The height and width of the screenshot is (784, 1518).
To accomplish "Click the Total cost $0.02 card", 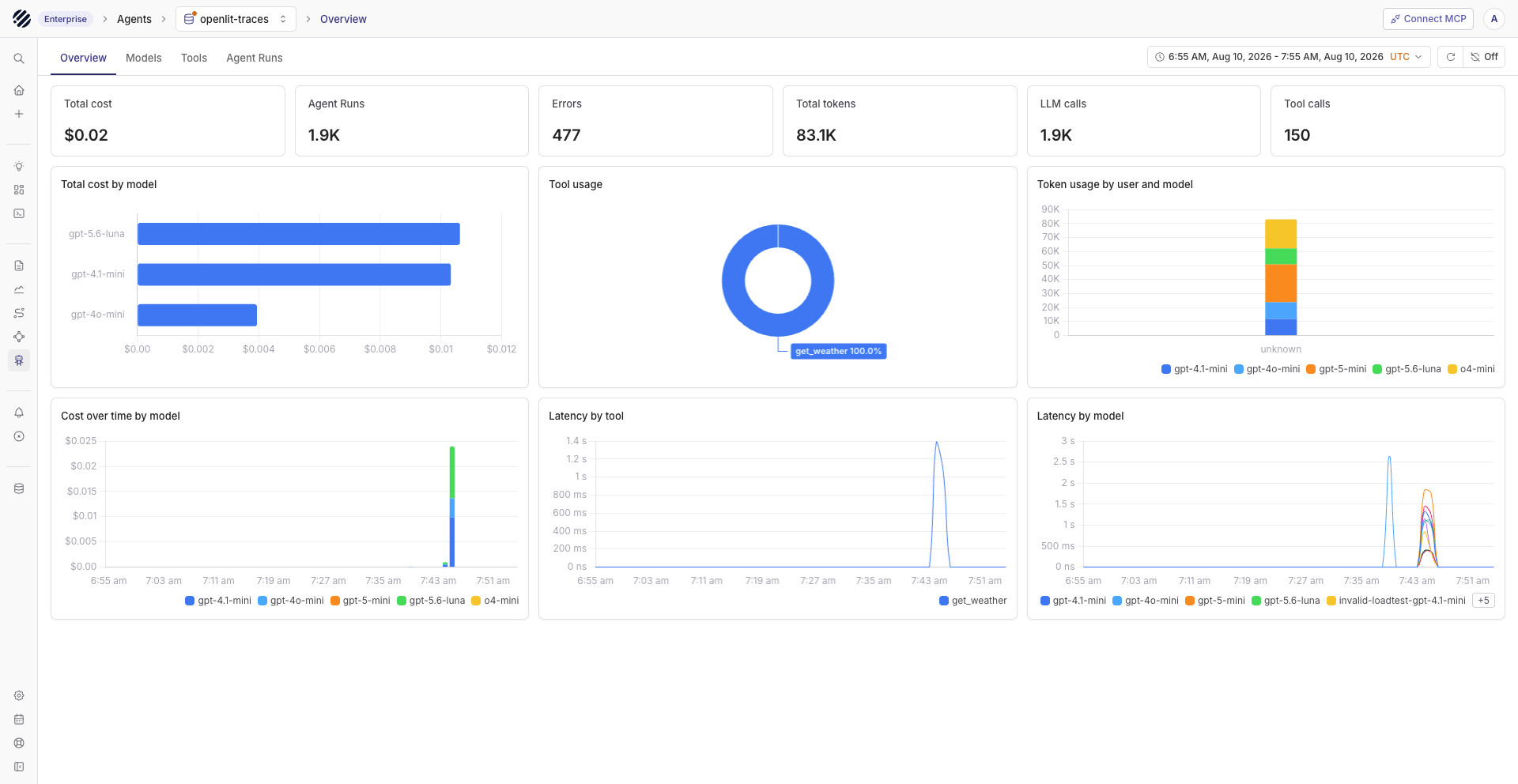I will click(168, 121).
